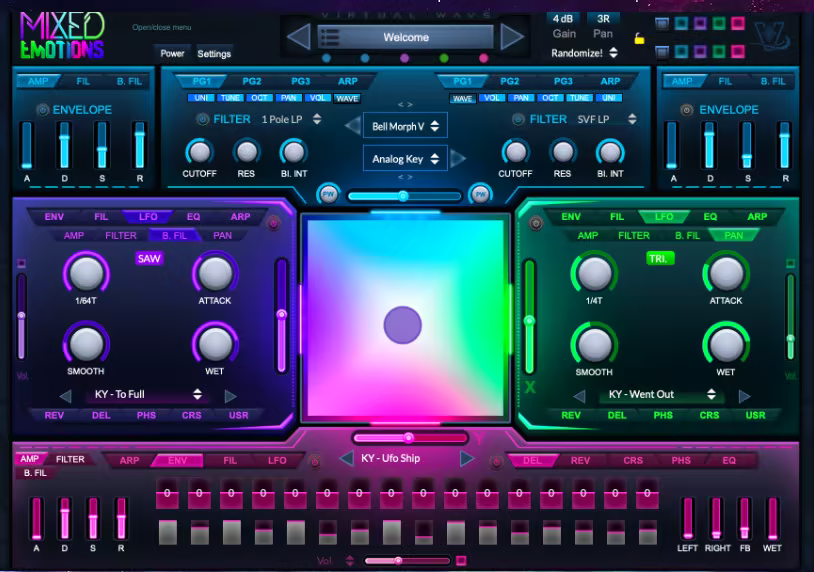
Task: Click the right PW round button
Action: click(480, 194)
